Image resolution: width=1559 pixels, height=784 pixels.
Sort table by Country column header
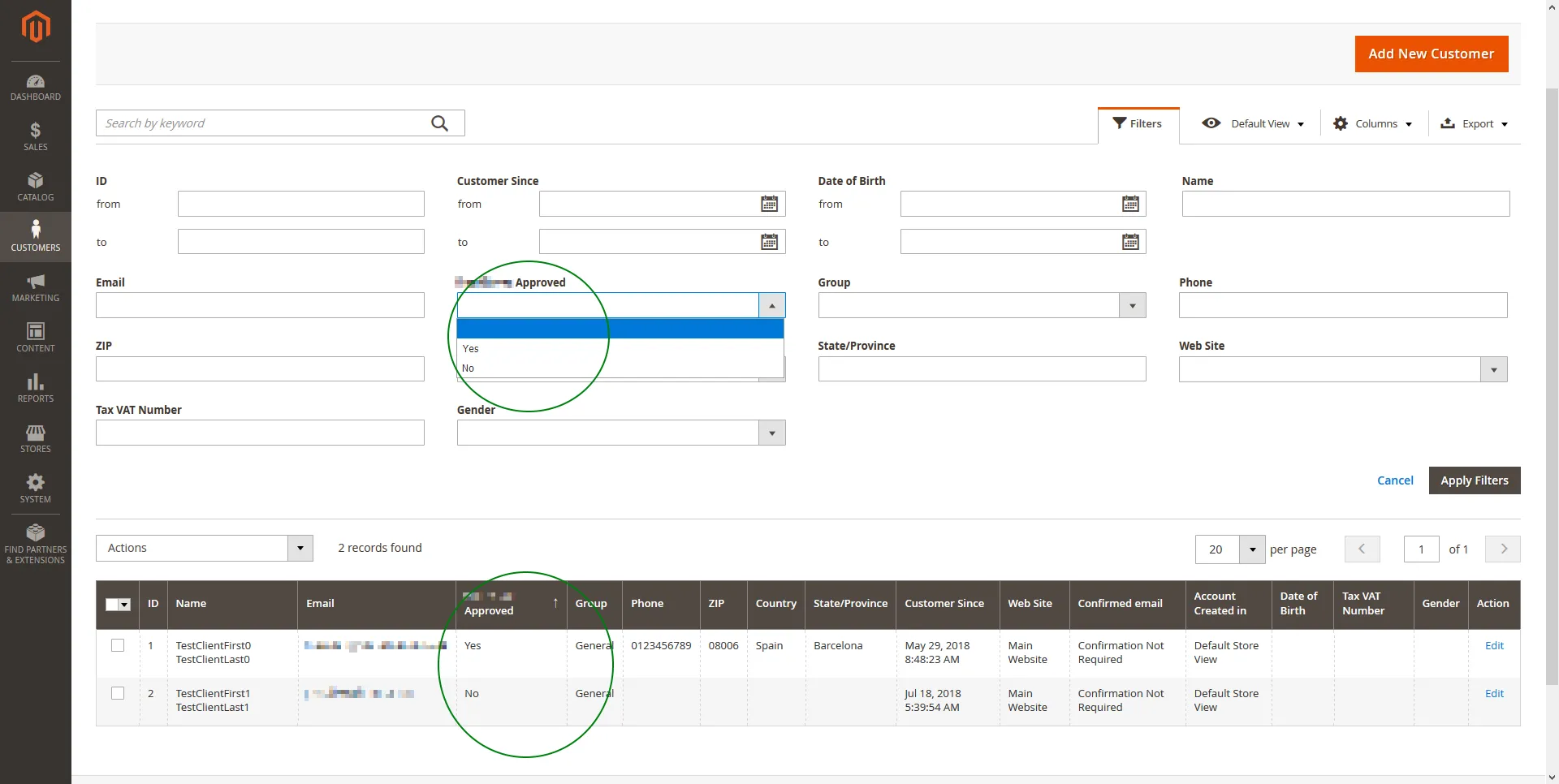click(x=775, y=603)
